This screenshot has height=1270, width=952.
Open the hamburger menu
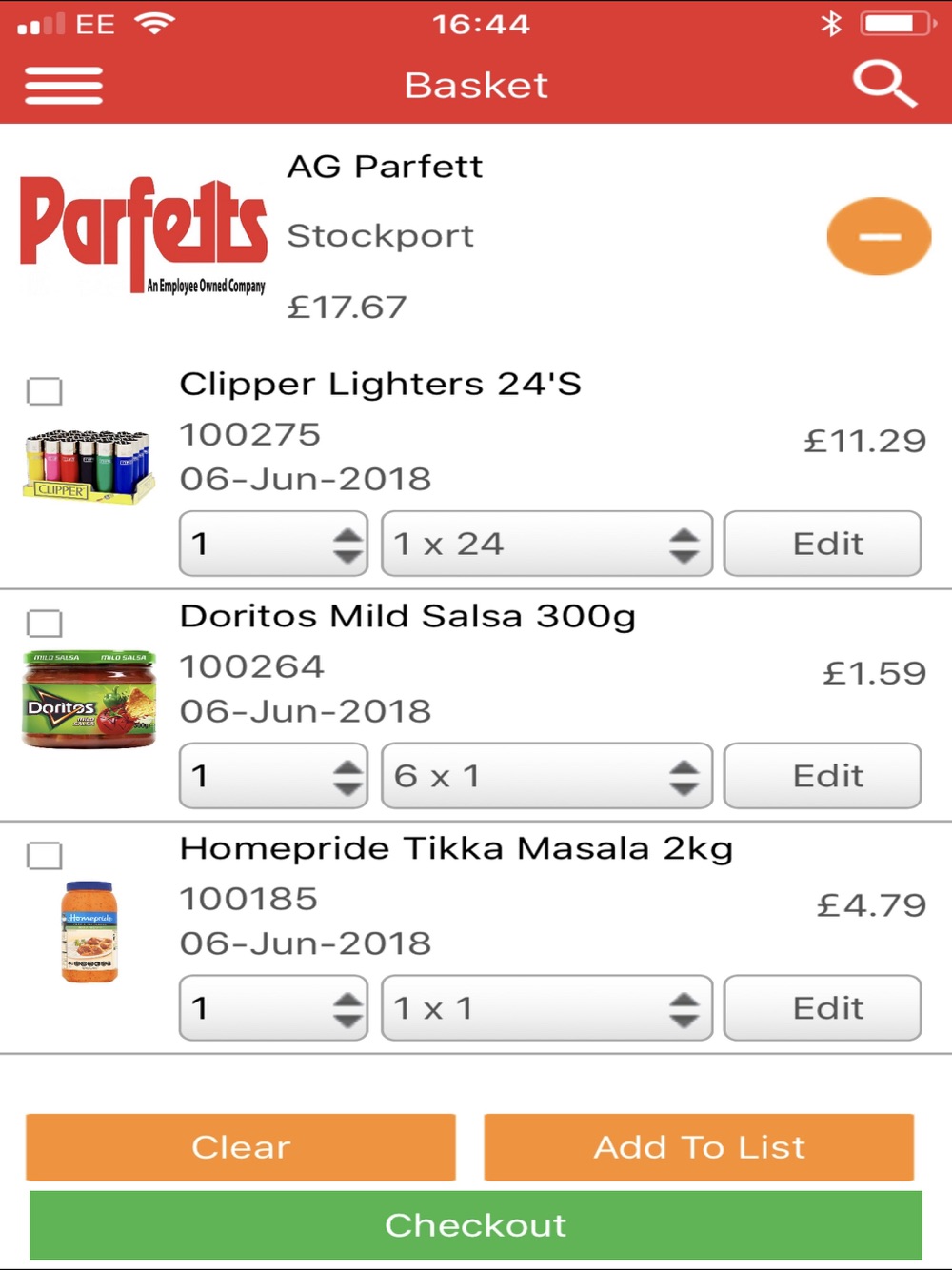[64, 86]
